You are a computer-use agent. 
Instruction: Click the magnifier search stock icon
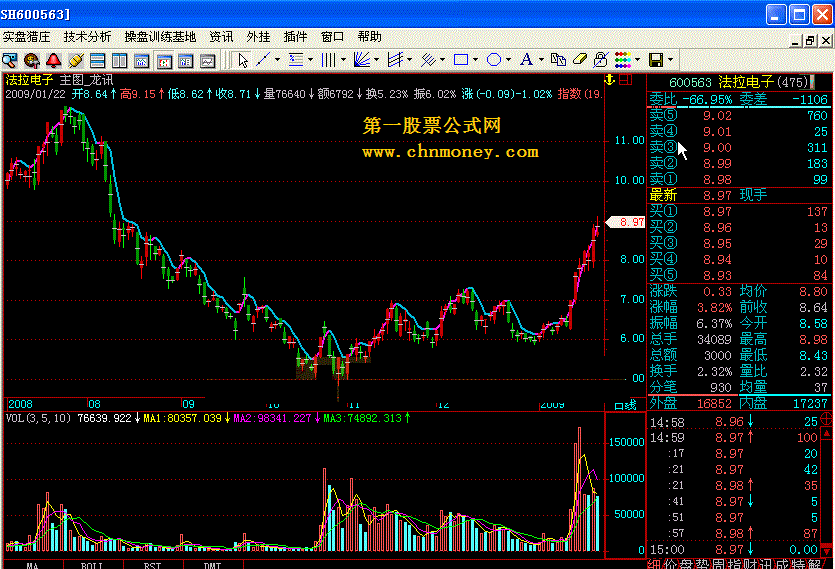tap(10, 60)
